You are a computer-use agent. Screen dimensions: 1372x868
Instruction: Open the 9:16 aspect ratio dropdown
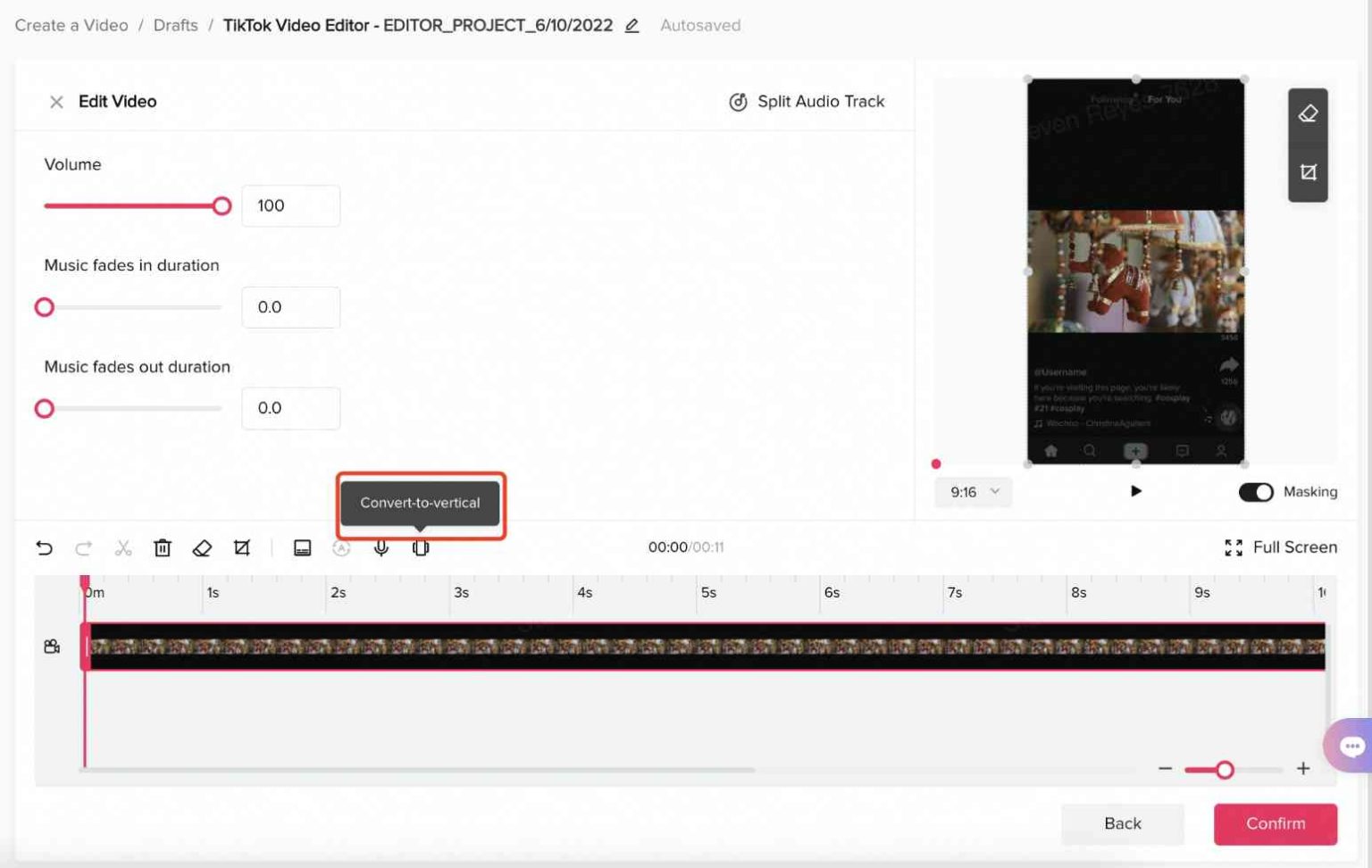(974, 492)
